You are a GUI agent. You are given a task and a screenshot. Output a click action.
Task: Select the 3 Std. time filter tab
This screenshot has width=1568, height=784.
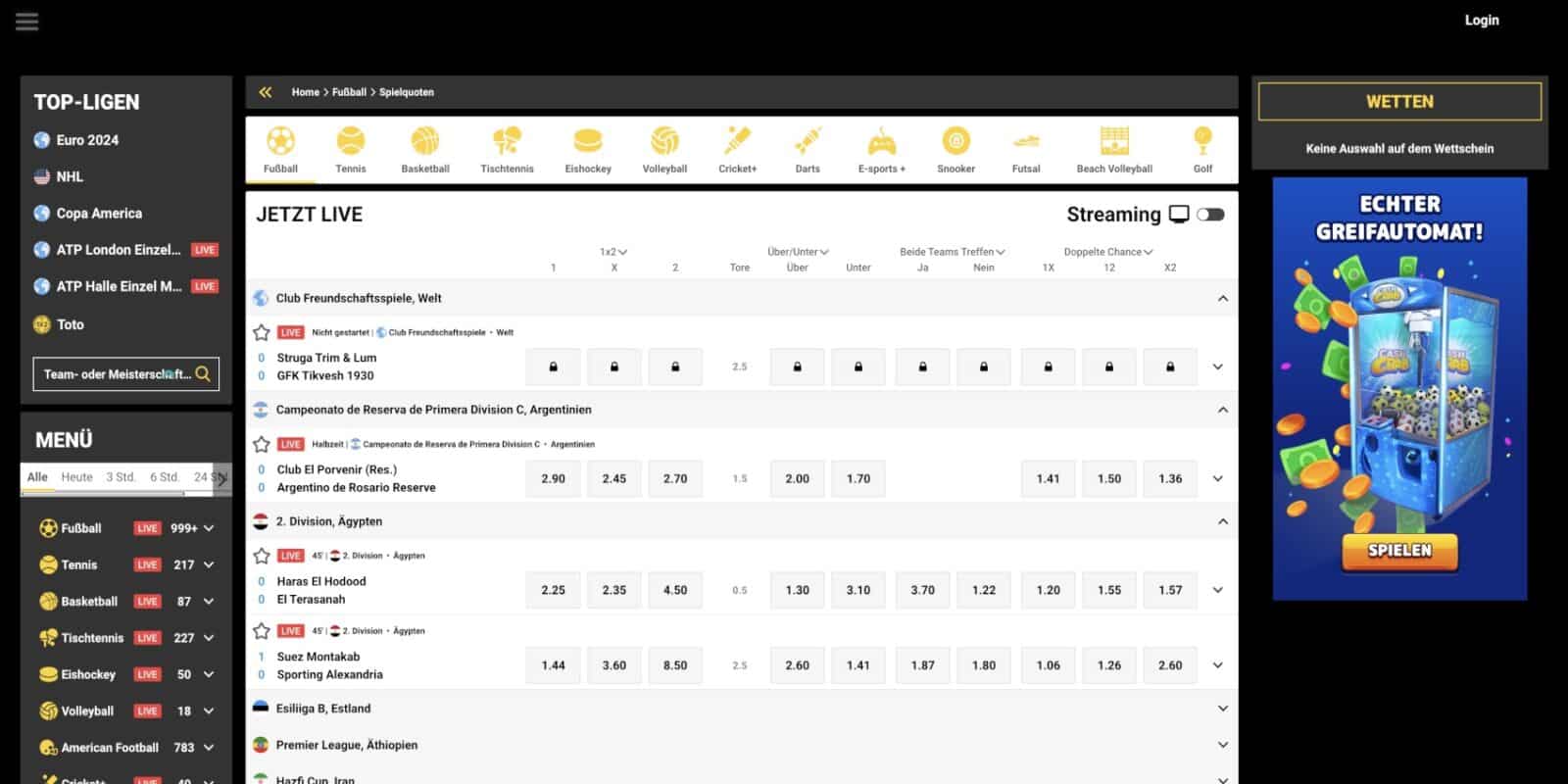pos(121,477)
